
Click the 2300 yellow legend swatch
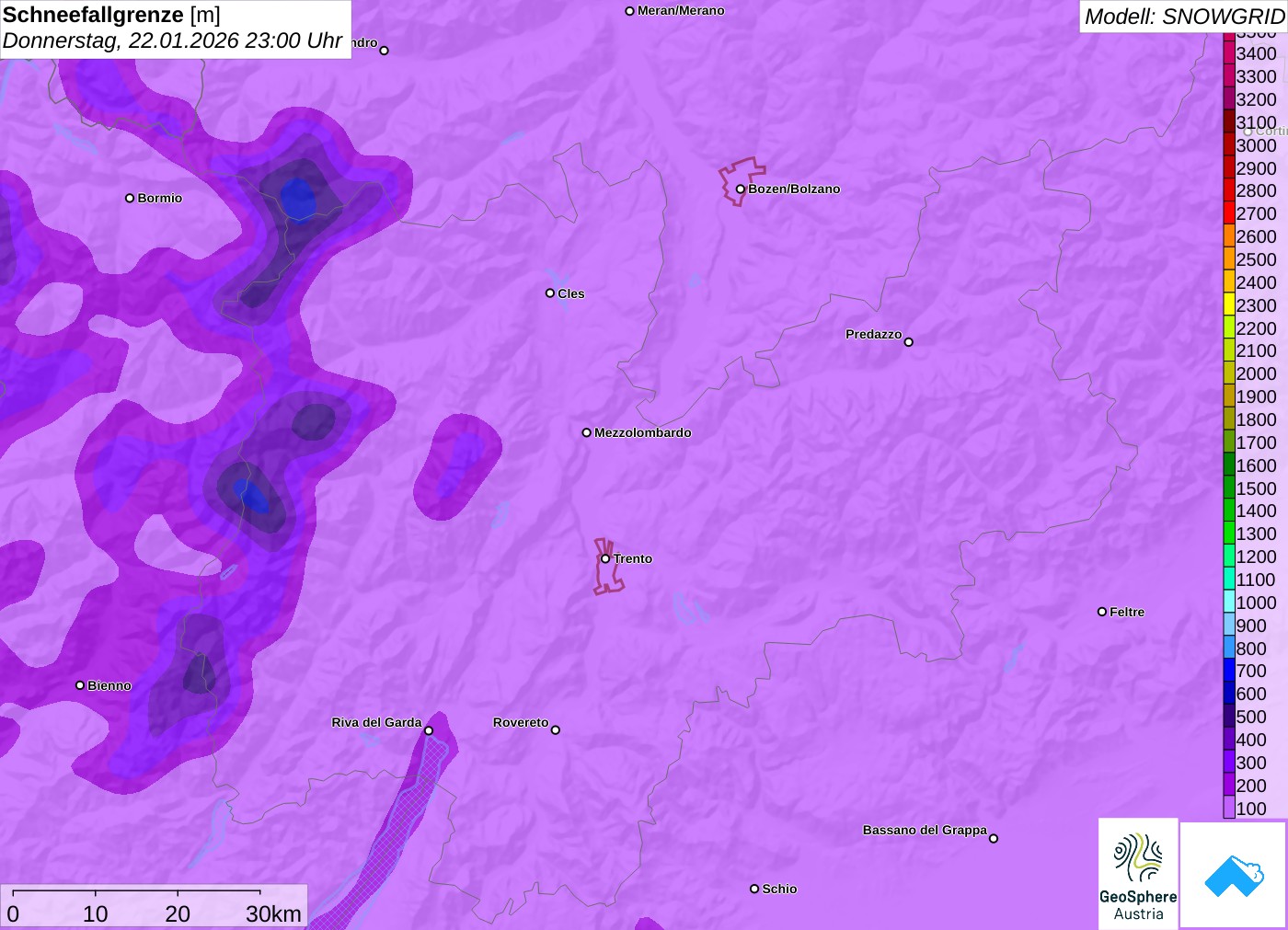click(1229, 305)
